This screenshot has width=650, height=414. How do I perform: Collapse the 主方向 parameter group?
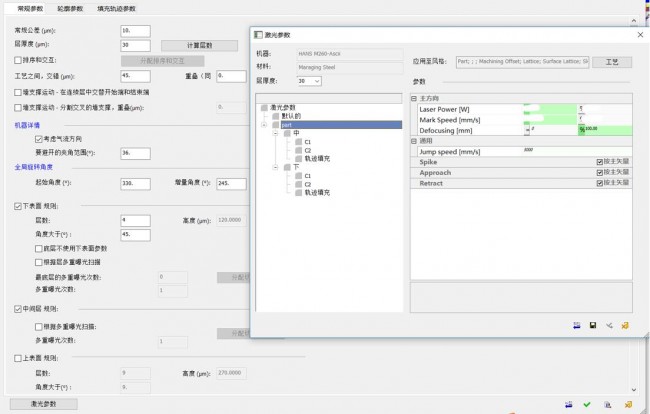[414, 99]
